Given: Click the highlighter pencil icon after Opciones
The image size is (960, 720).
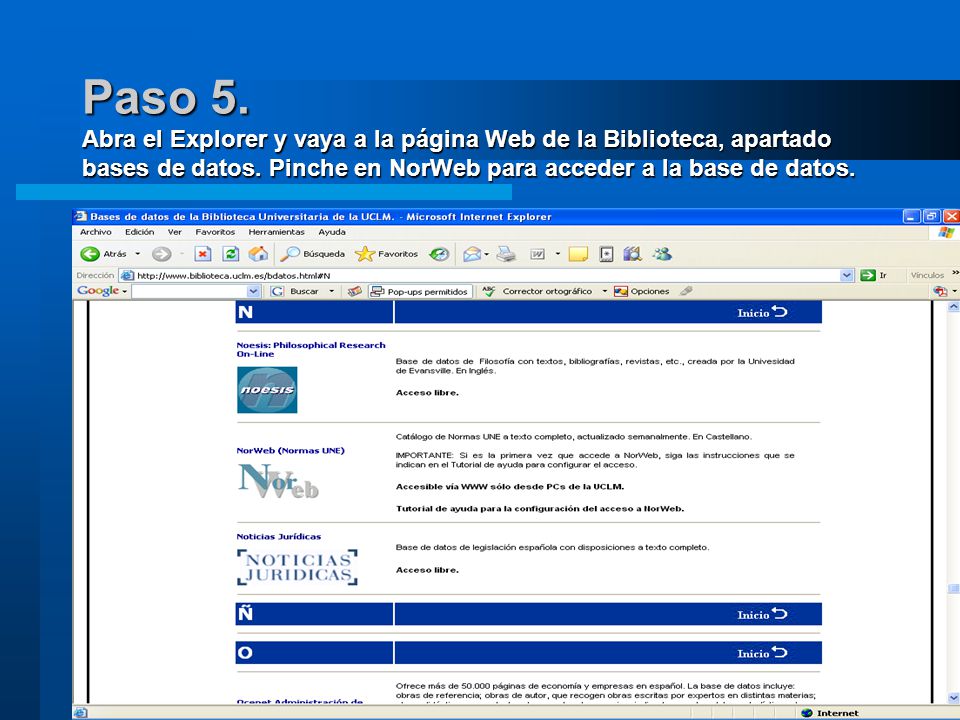Looking at the screenshot, I should pos(686,291).
